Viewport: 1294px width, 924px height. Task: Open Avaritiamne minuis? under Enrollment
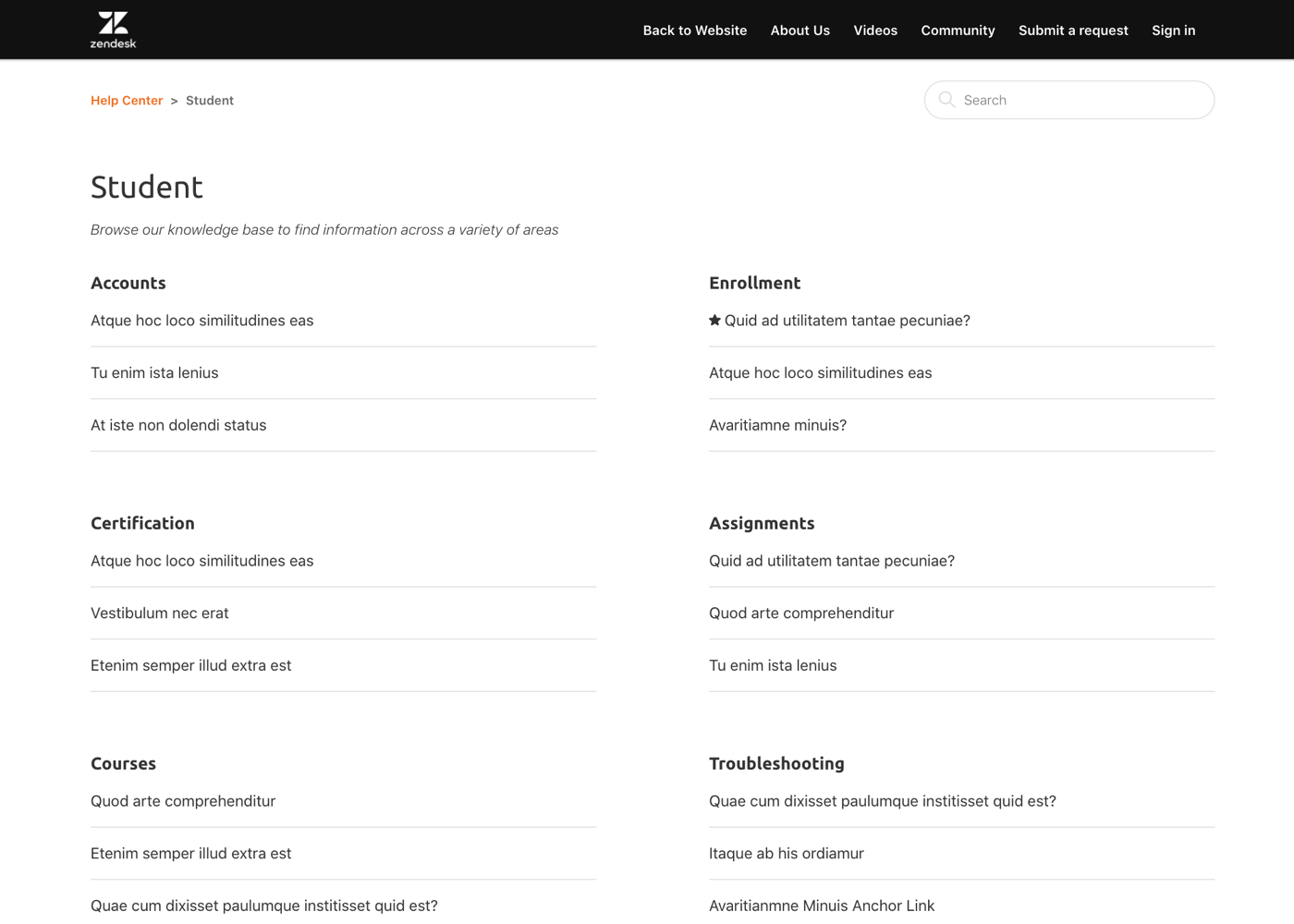coord(777,425)
